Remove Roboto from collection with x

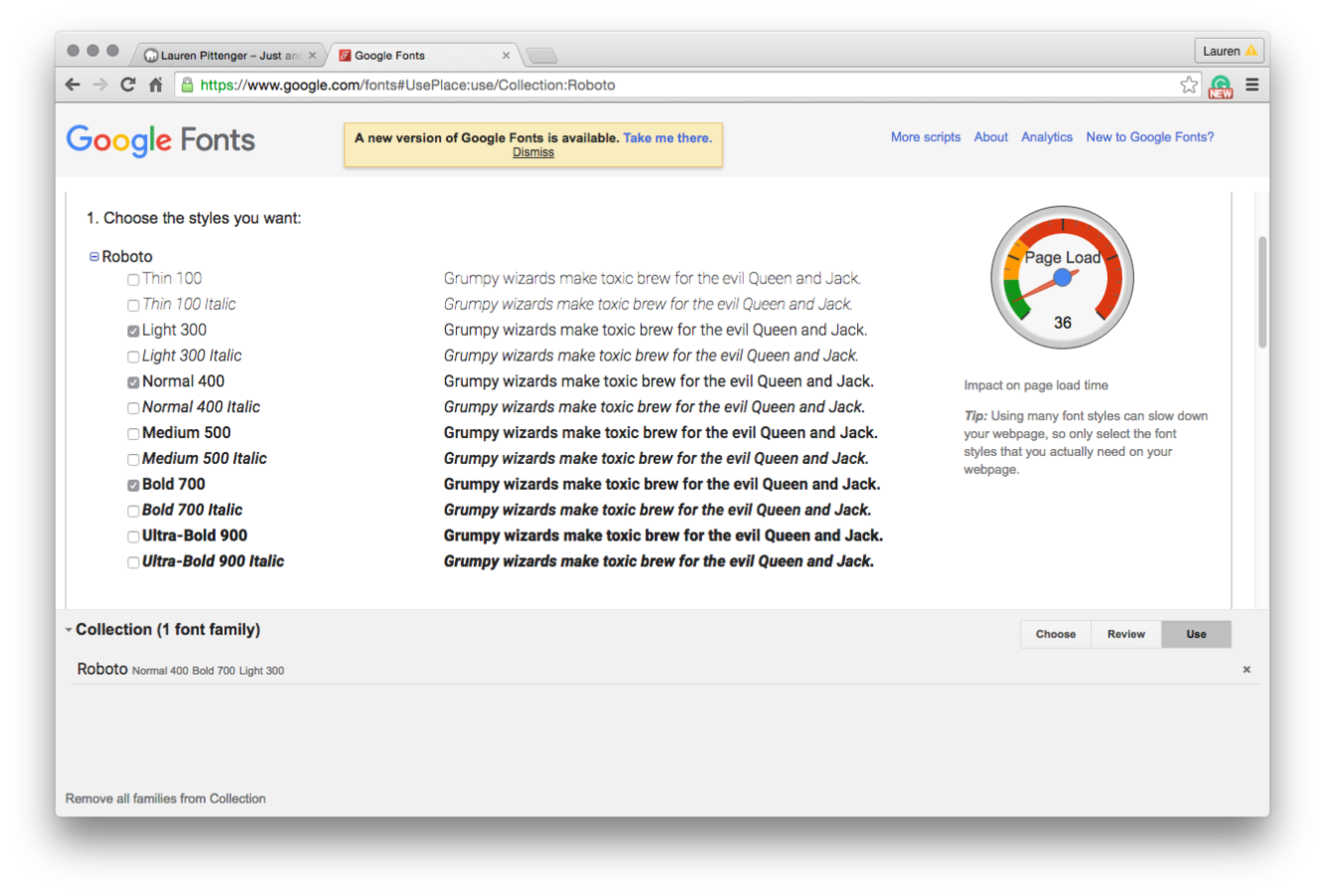(x=1246, y=670)
